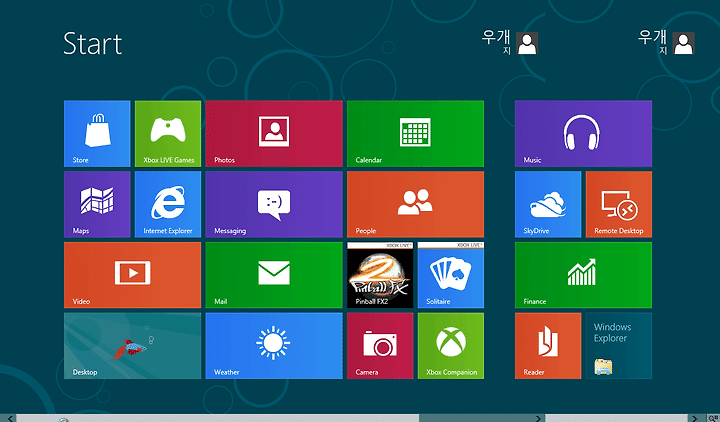Click the scrollbar left arrow
The width and height of the screenshot is (720, 422).
10,418
